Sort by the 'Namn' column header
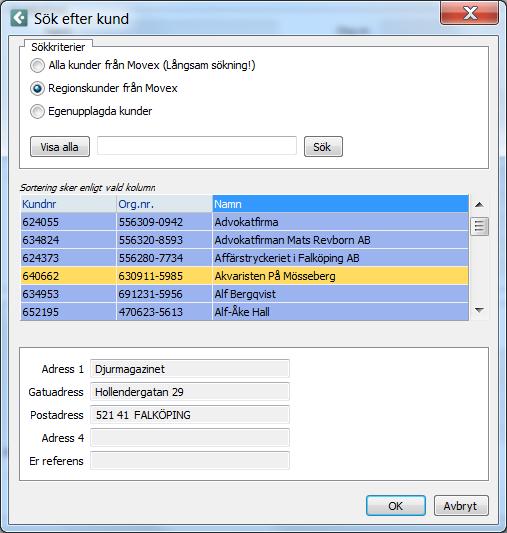The width and height of the screenshot is (507, 533). click(340, 204)
